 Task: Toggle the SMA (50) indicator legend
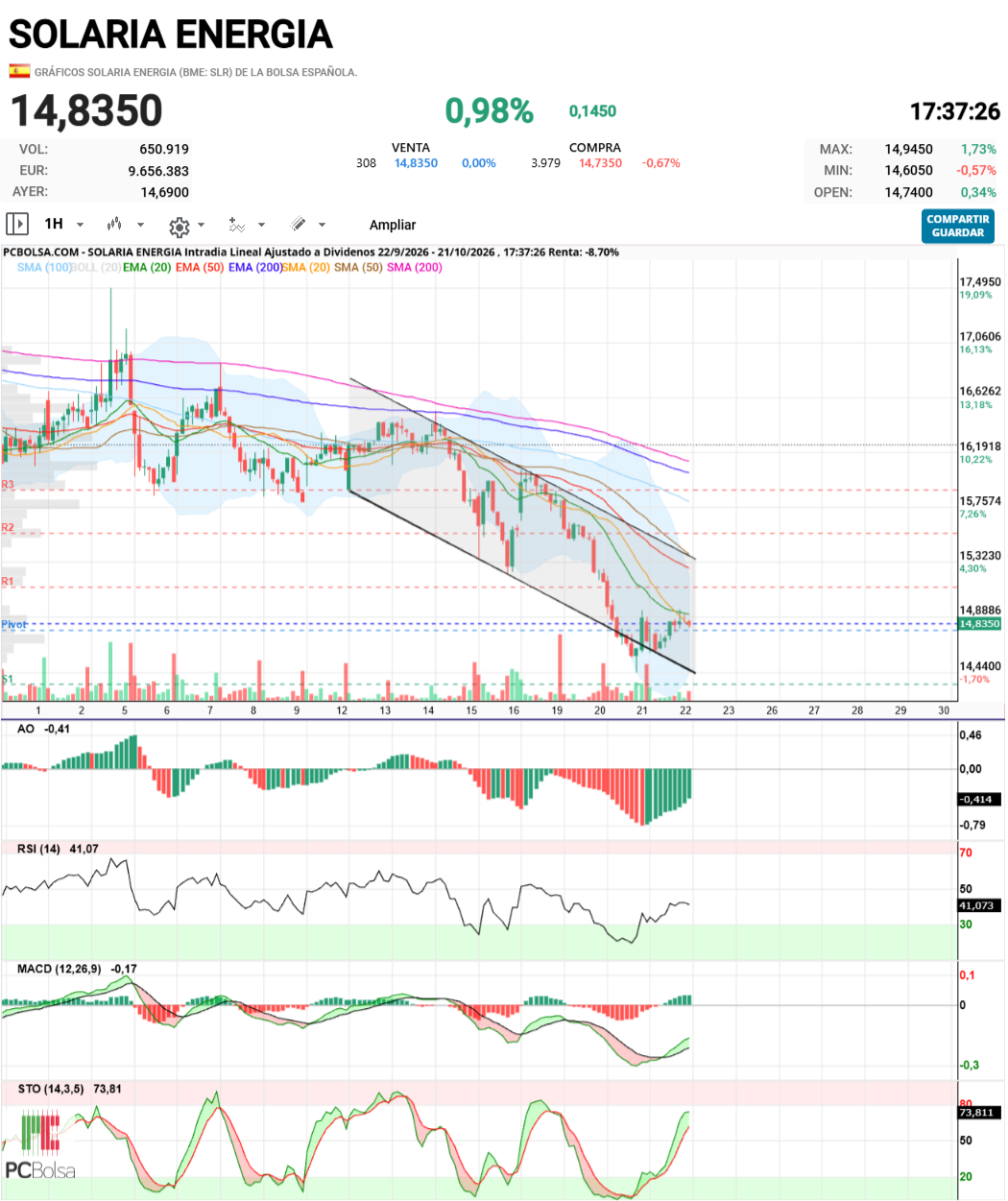point(358,267)
